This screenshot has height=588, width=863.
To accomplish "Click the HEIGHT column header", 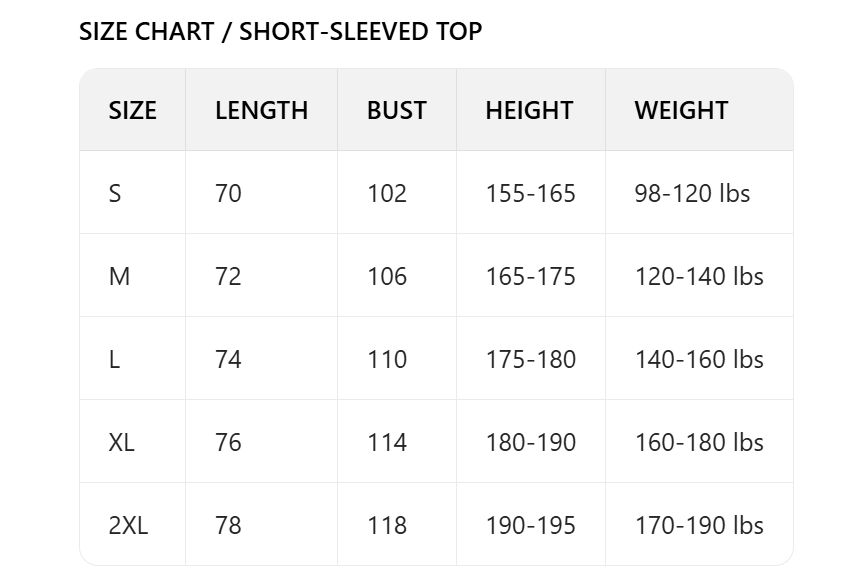I will coord(529,110).
